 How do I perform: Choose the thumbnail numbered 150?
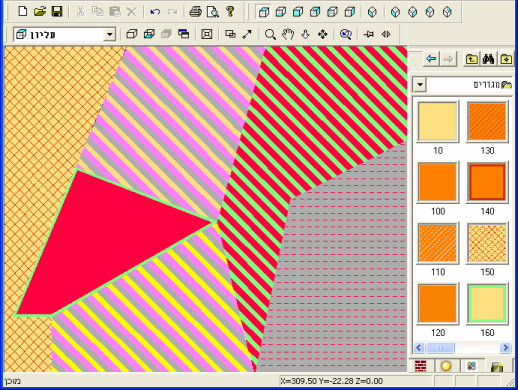(487, 243)
